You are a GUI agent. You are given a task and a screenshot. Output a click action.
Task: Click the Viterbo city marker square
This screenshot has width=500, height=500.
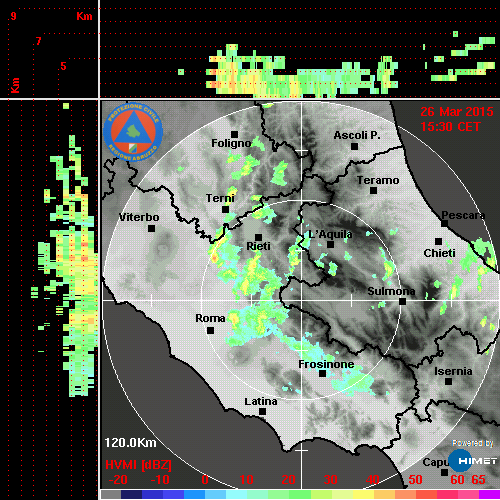pyautogui.click(x=151, y=228)
